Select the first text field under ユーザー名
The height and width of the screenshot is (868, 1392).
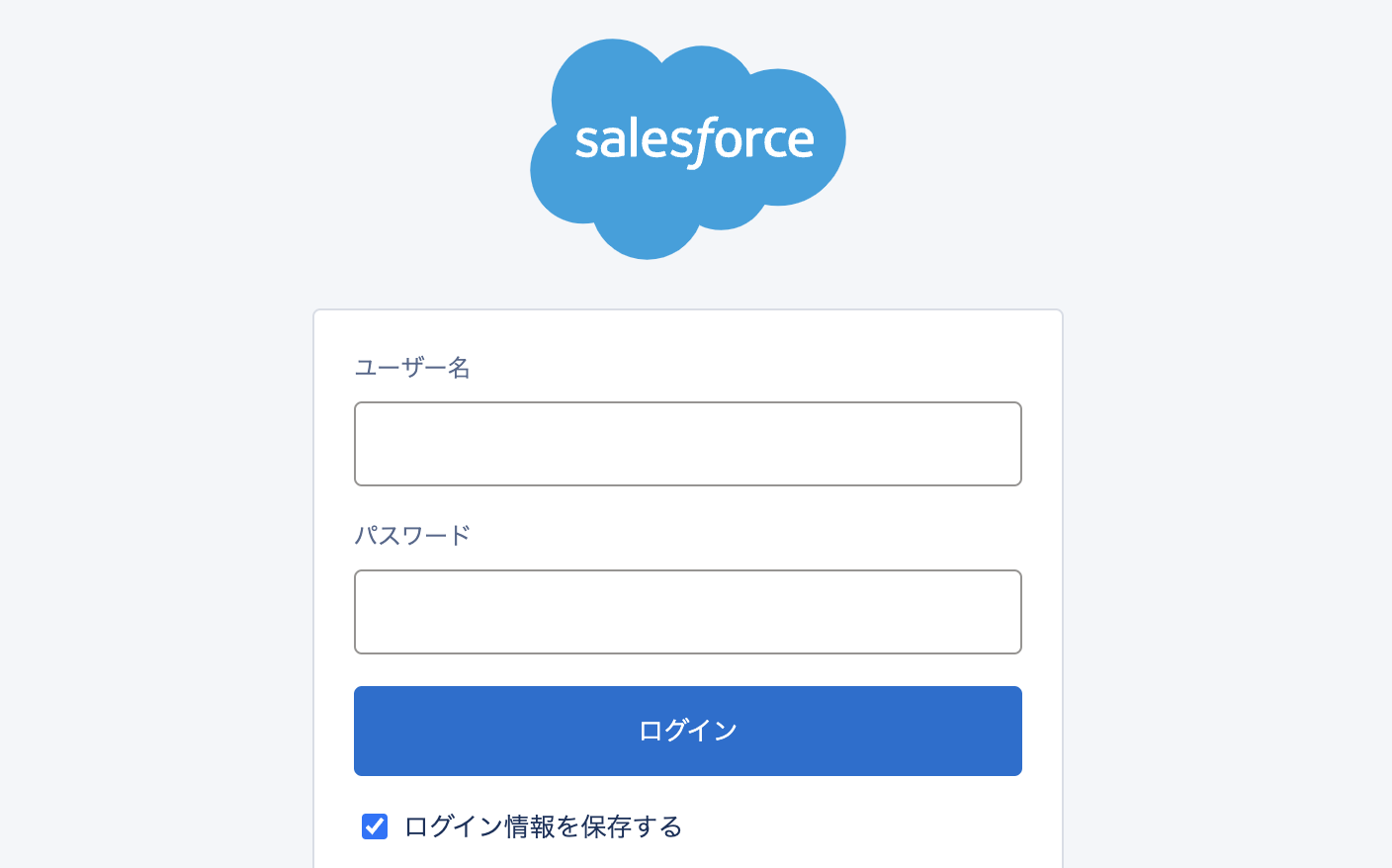tap(687, 444)
